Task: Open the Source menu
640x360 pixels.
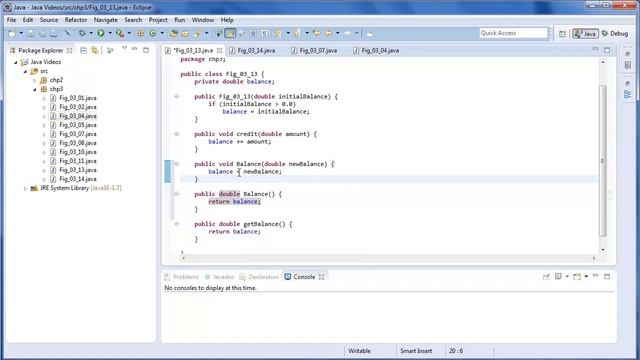Action: [x=49, y=20]
